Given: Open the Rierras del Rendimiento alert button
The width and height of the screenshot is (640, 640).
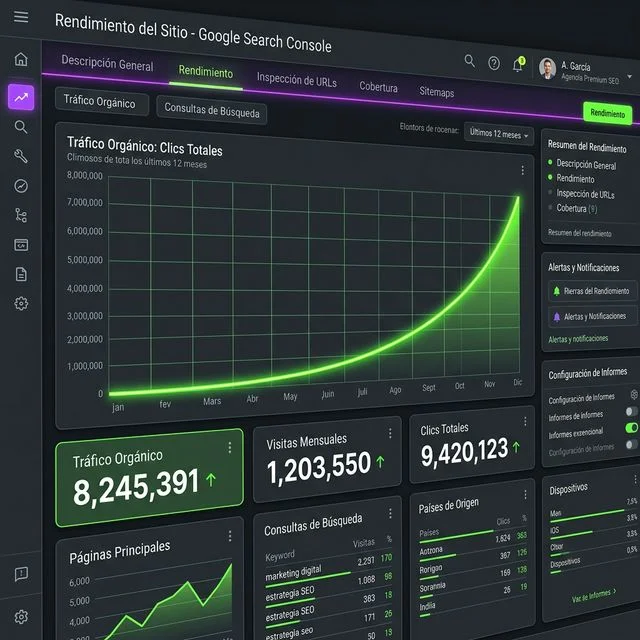Looking at the screenshot, I should tap(592, 291).
